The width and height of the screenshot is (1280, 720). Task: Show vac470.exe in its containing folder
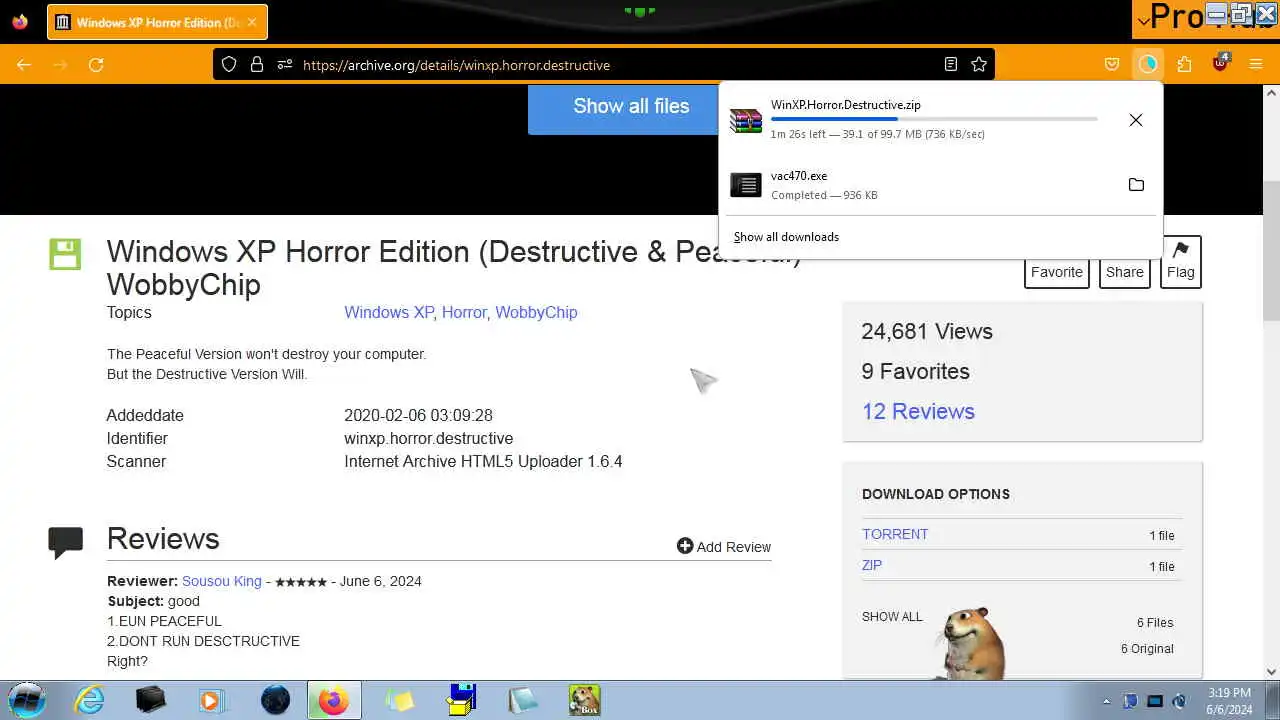1136,185
